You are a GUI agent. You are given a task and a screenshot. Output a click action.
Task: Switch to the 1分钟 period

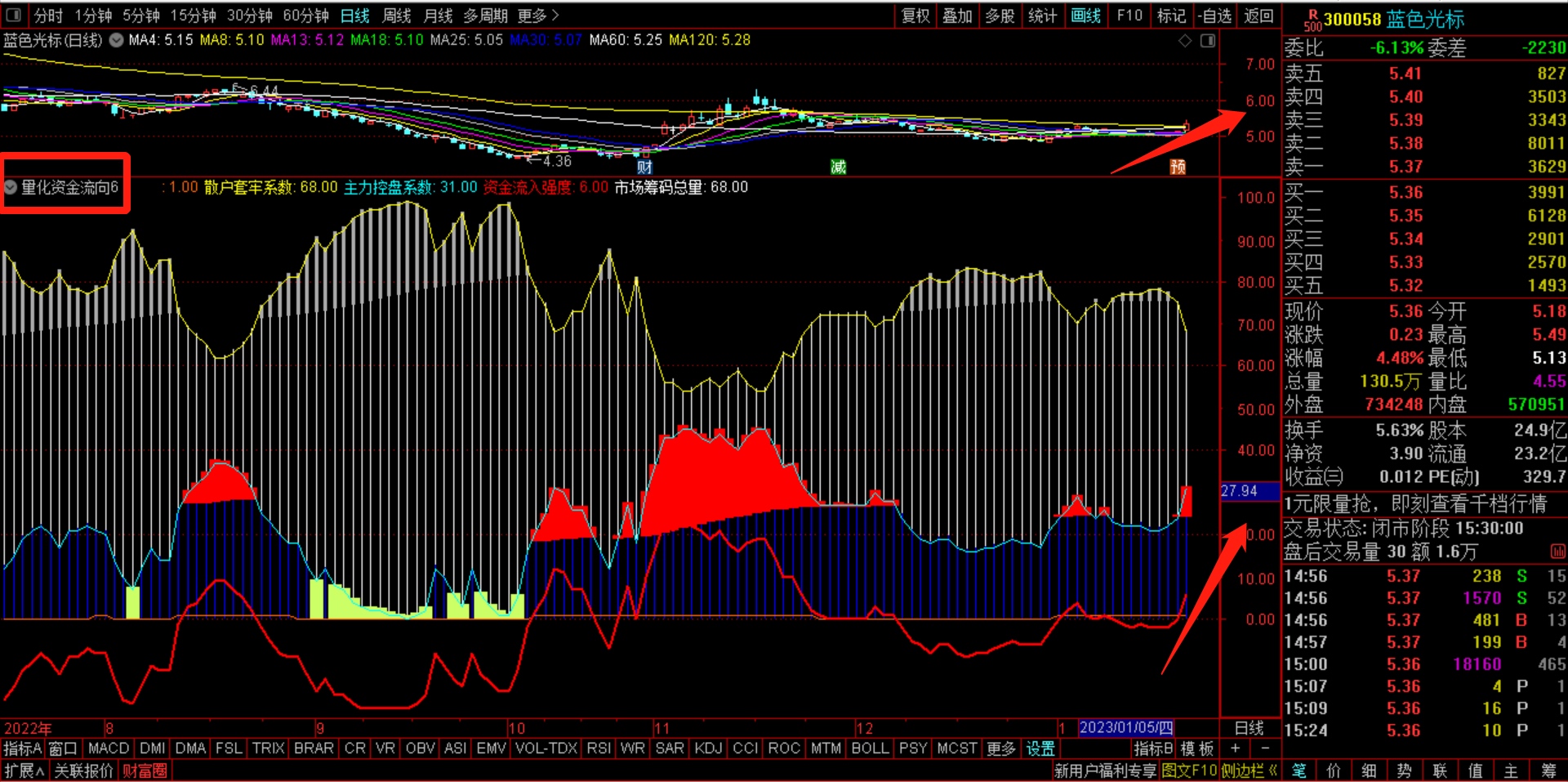(x=93, y=16)
